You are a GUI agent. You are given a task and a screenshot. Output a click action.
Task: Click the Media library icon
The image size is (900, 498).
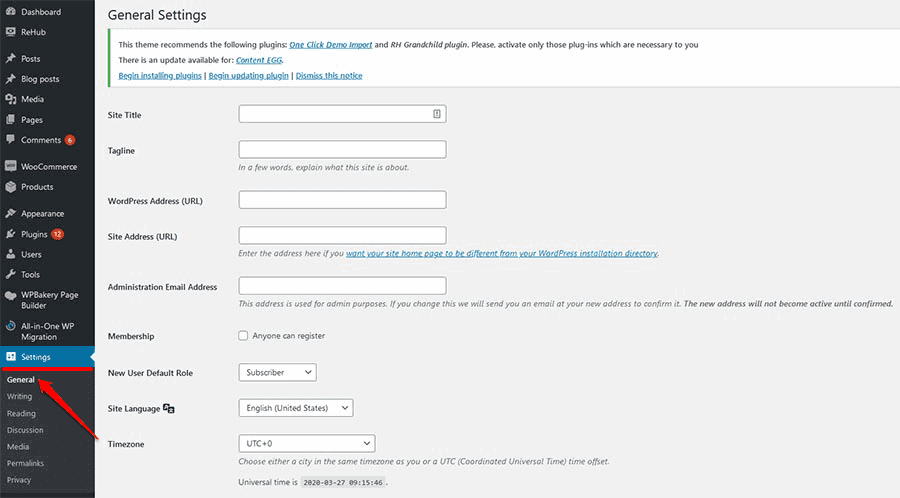click(x=11, y=99)
